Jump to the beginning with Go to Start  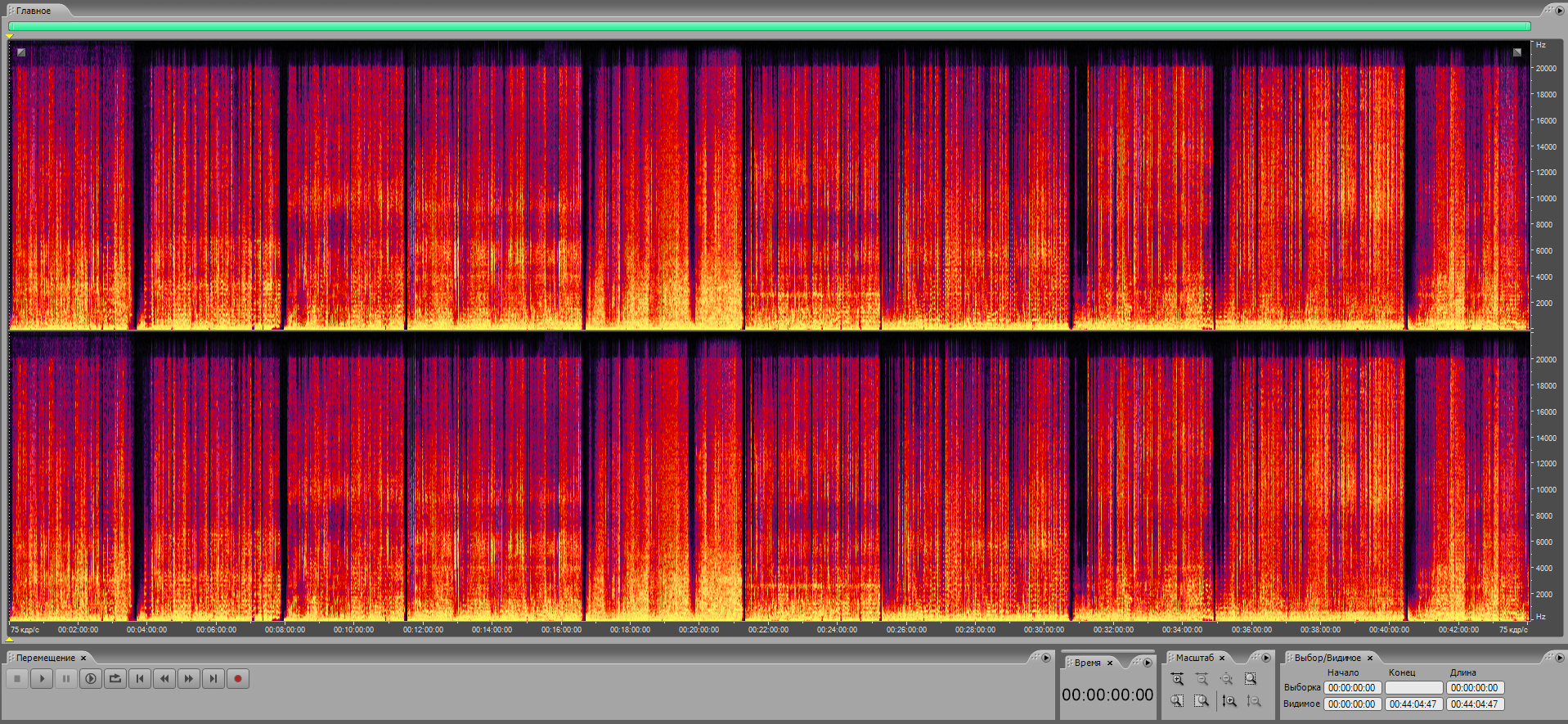tap(140, 678)
